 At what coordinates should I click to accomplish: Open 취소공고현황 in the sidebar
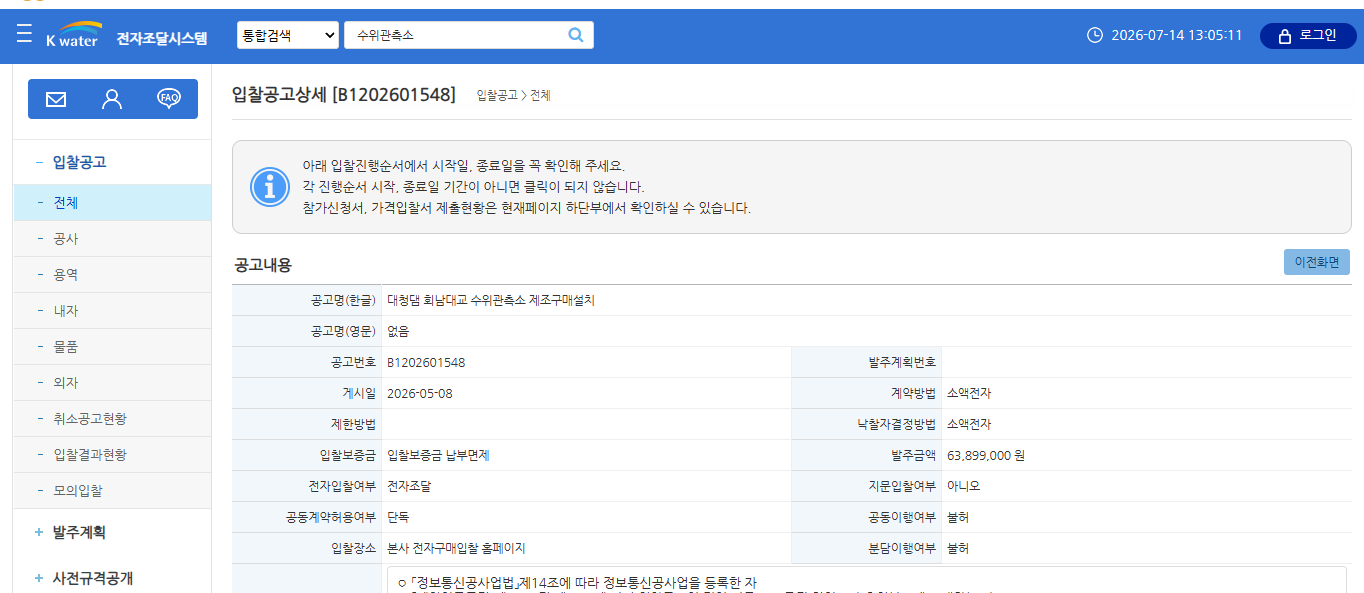click(112, 419)
